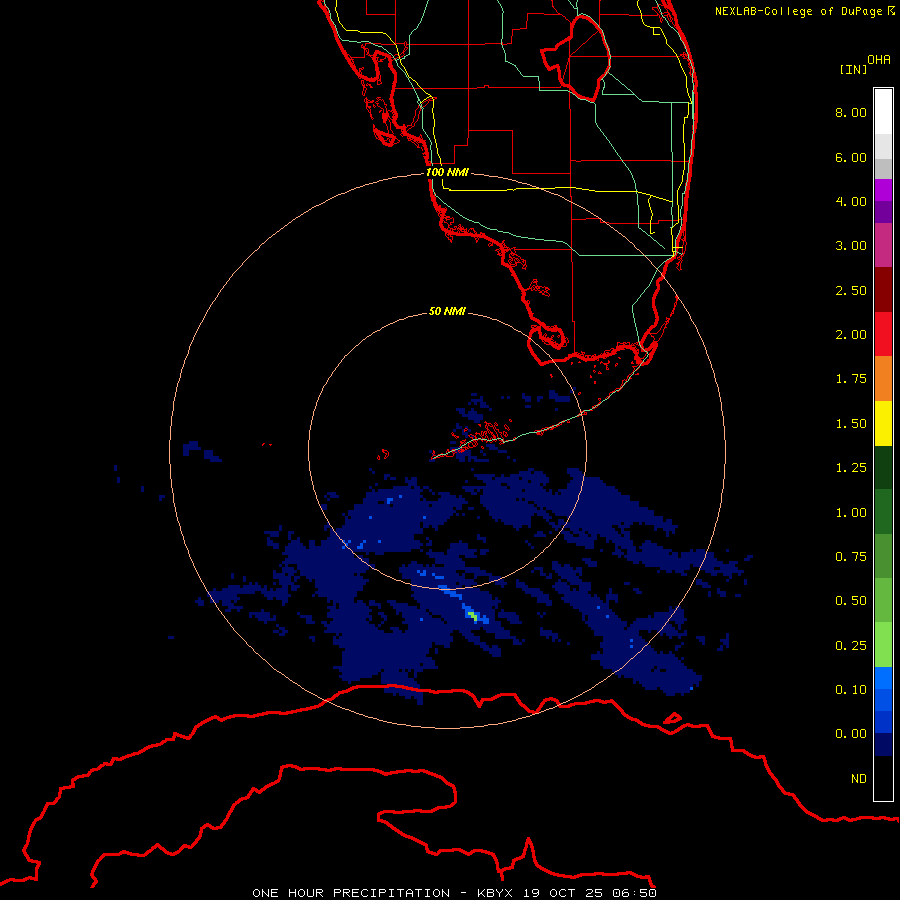Viewport: 900px width, 900px height.
Task: Click the 0.00 legend value
Action: pyautogui.click(x=851, y=734)
